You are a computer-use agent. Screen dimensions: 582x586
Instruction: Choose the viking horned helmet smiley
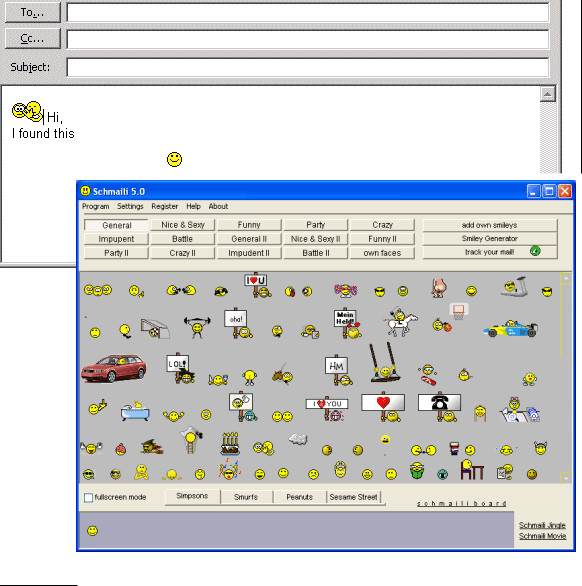pos(541,448)
